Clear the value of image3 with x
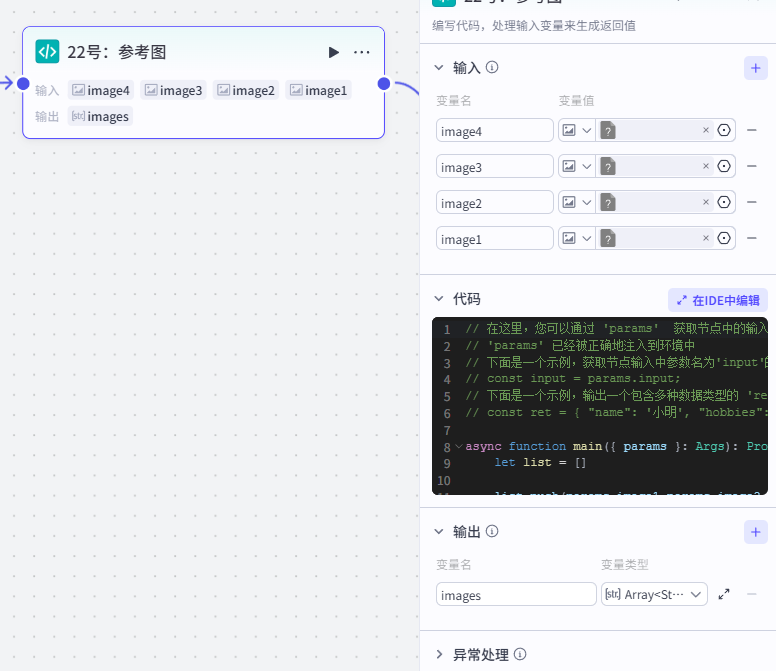 (x=706, y=166)
